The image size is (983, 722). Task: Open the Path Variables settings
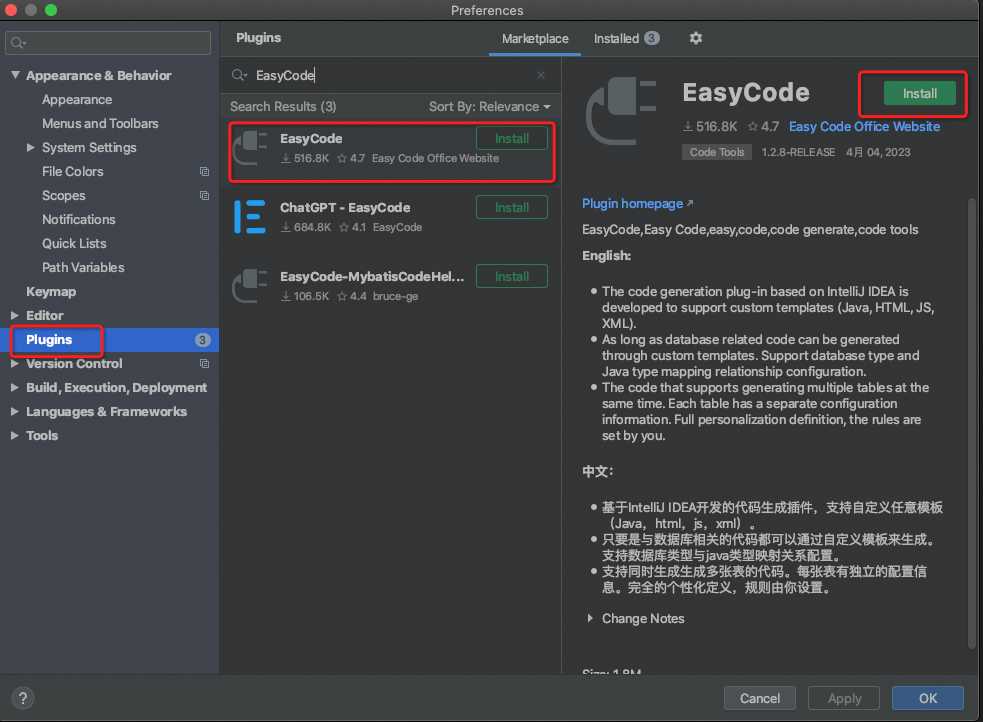coord(83,268)
